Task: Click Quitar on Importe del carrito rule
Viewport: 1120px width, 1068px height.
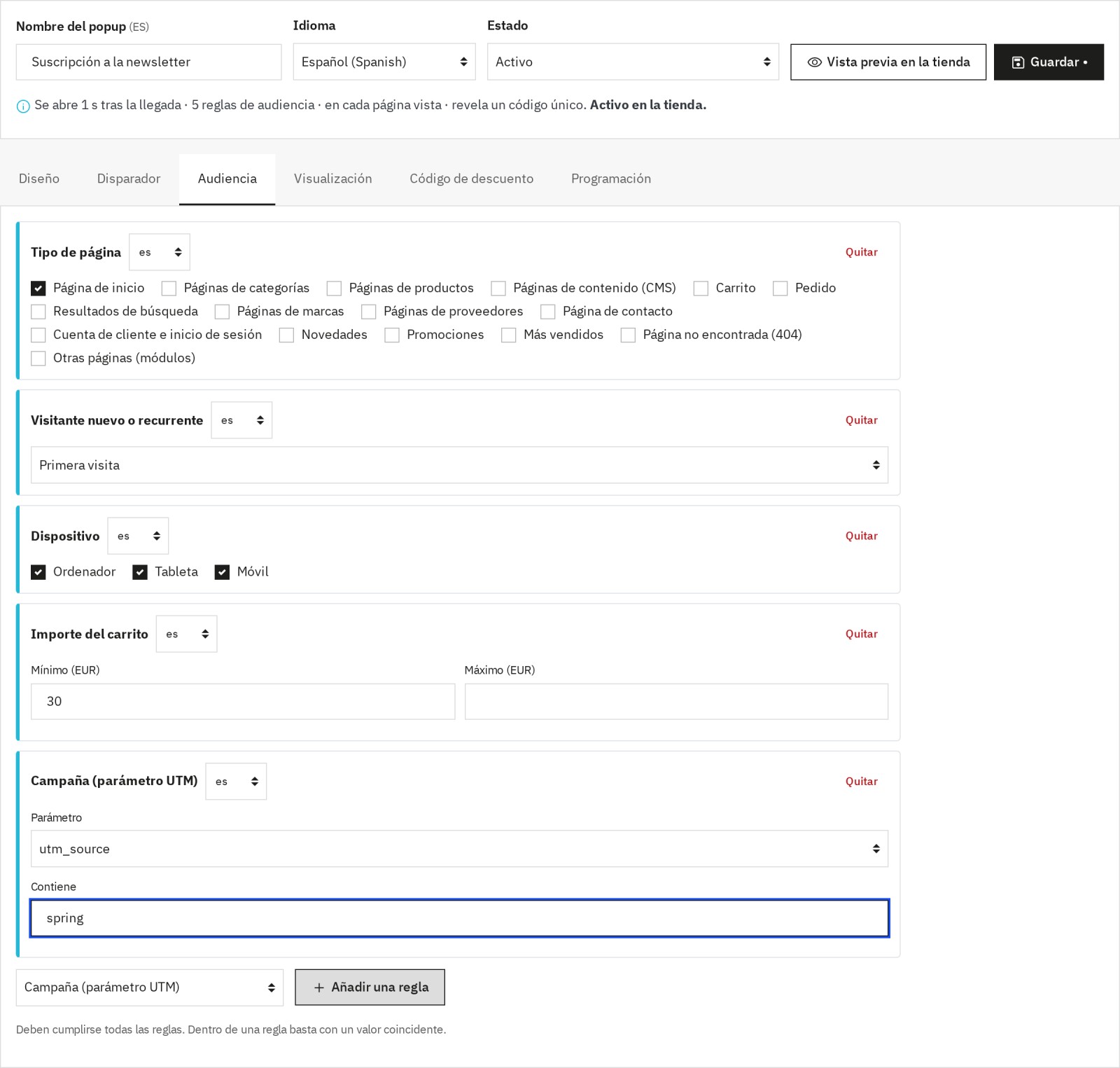Action: click(x=861, y=634)
